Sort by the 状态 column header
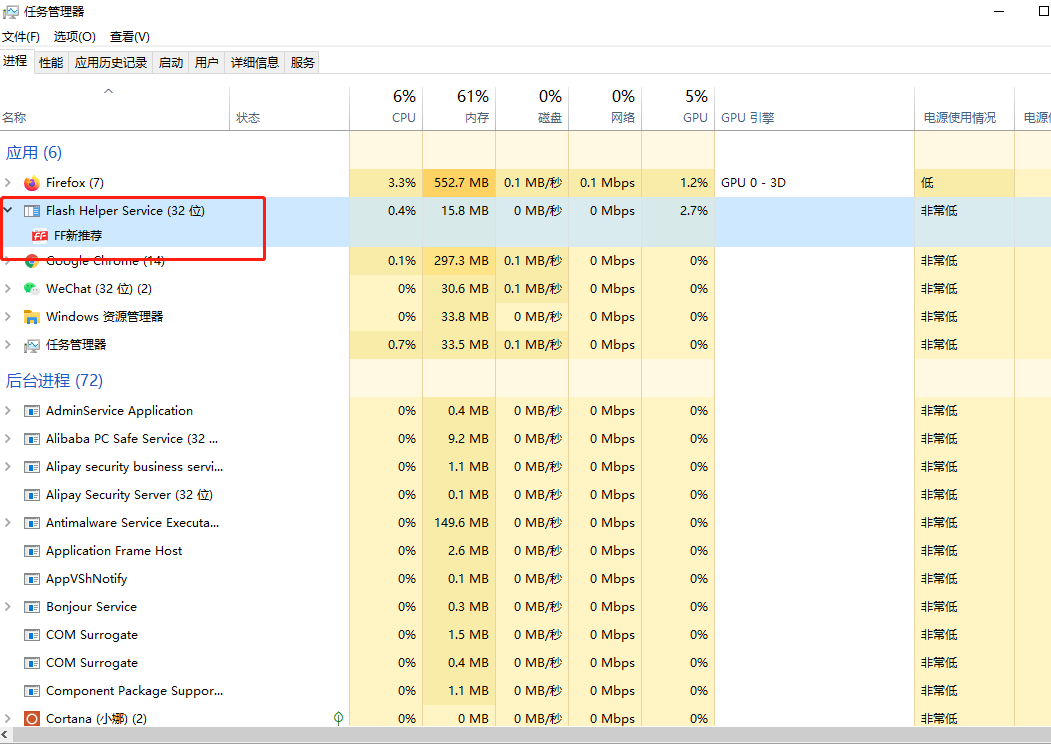The height and width of the screenshot is (747, 1051). pyautogui.click(x=290, y=109)
